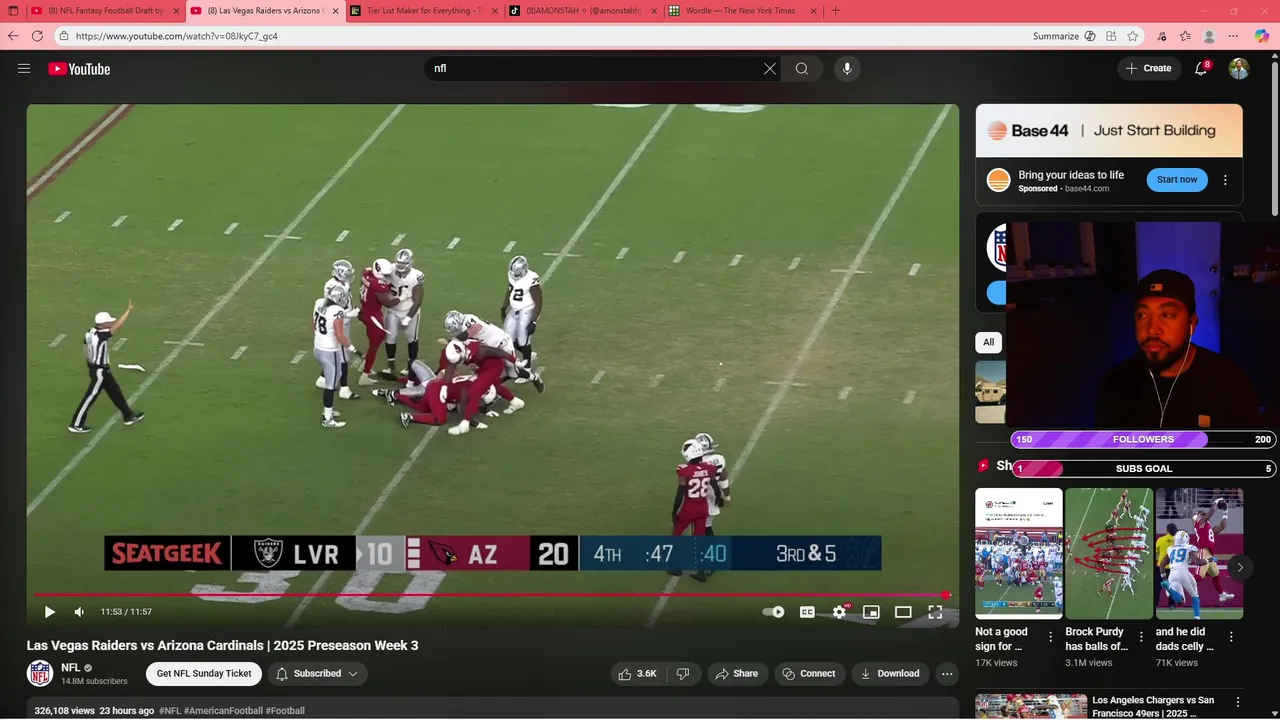Play the video
The image size is (1280, 720).
(x=49, y=612)
